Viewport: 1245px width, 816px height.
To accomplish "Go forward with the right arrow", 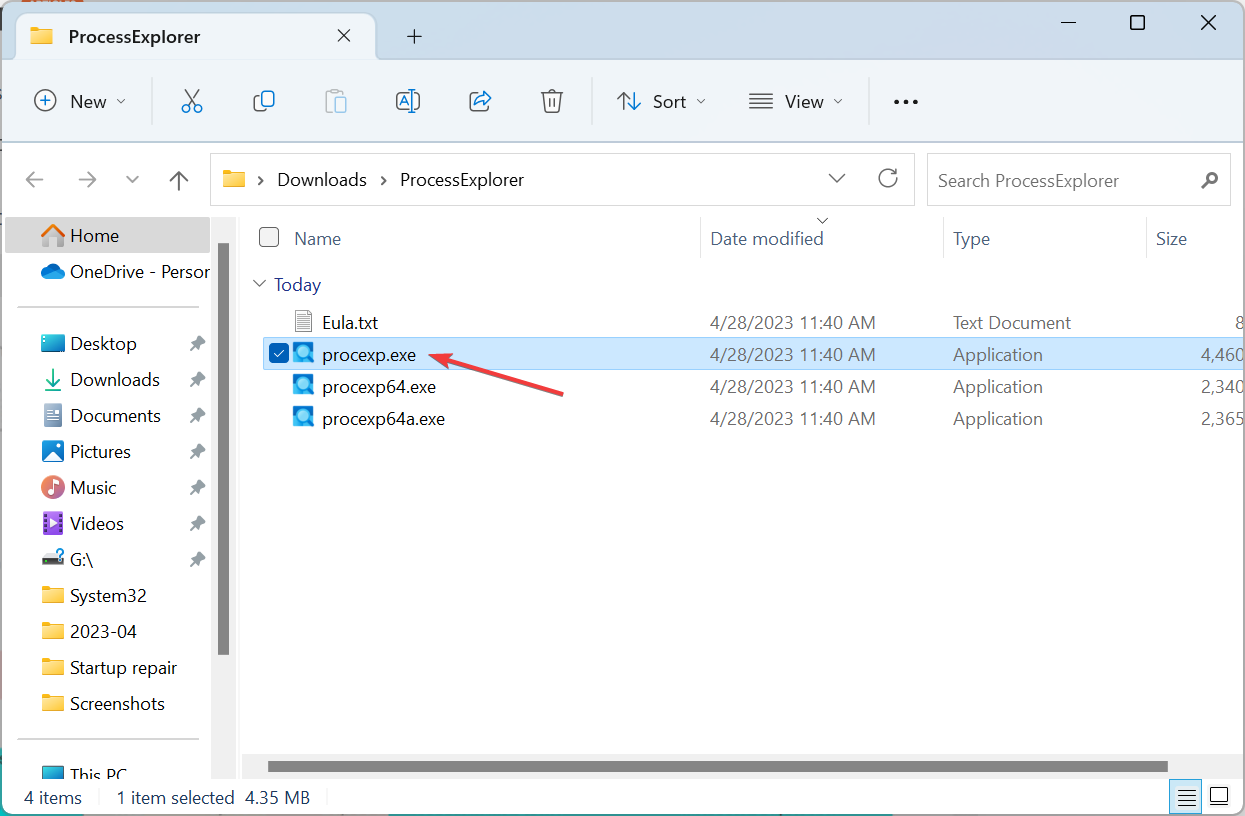I will [87, 180].
